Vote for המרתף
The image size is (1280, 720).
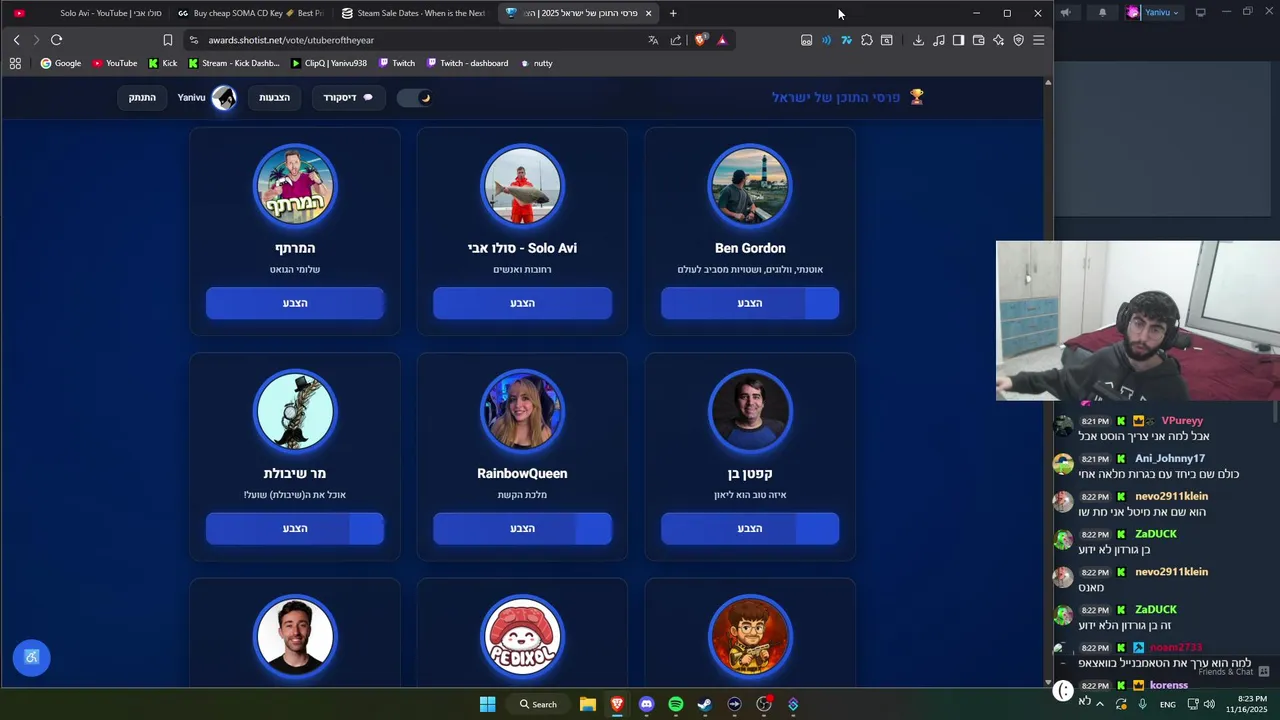point(295,303)
